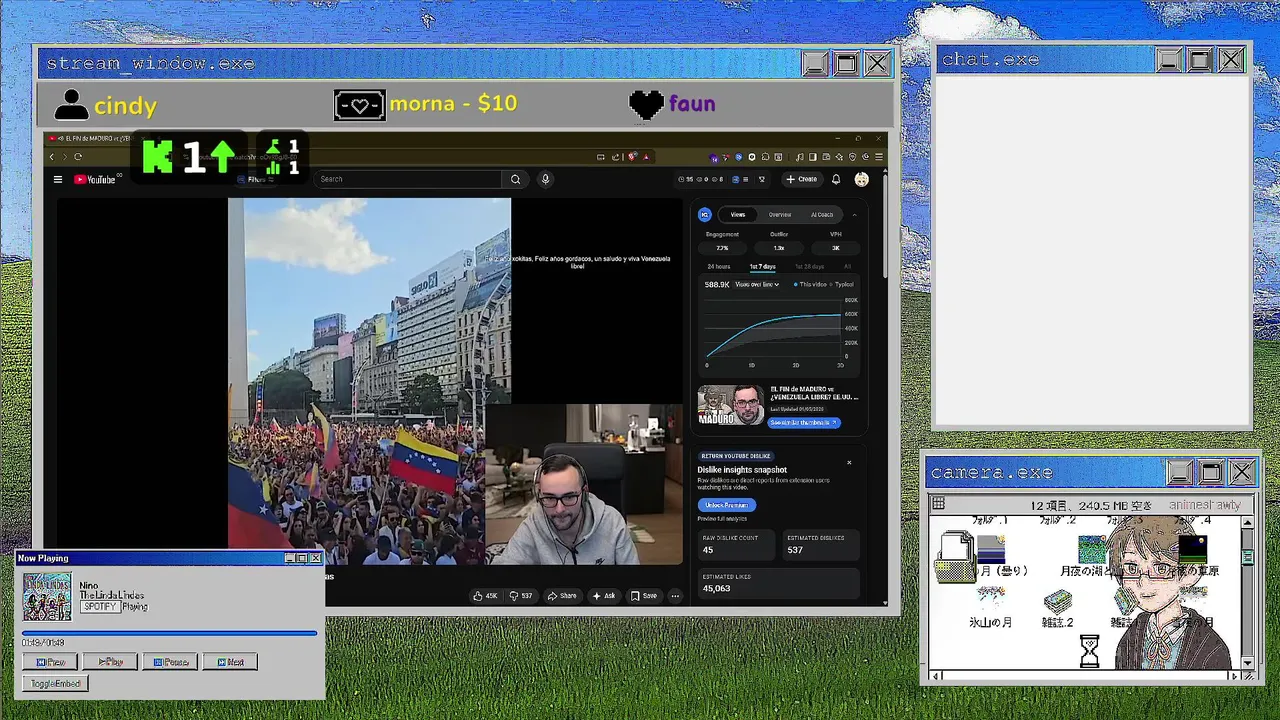Click the Prev button in Now Playing

[x=50, y=662]
